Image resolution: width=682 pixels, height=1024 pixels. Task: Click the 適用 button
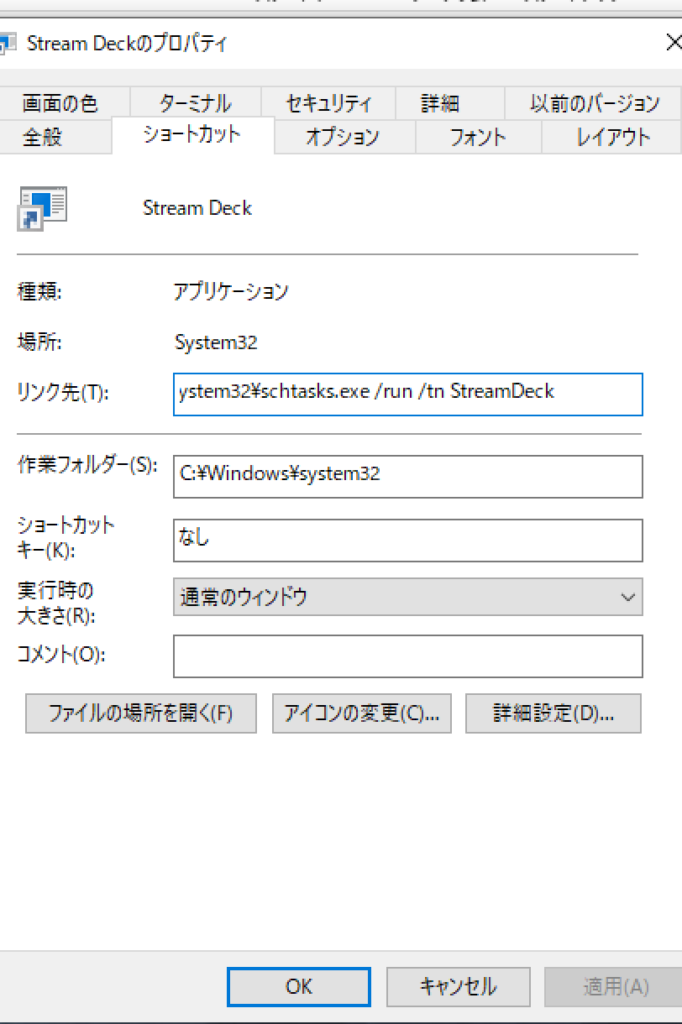click(x=615, y=986)
